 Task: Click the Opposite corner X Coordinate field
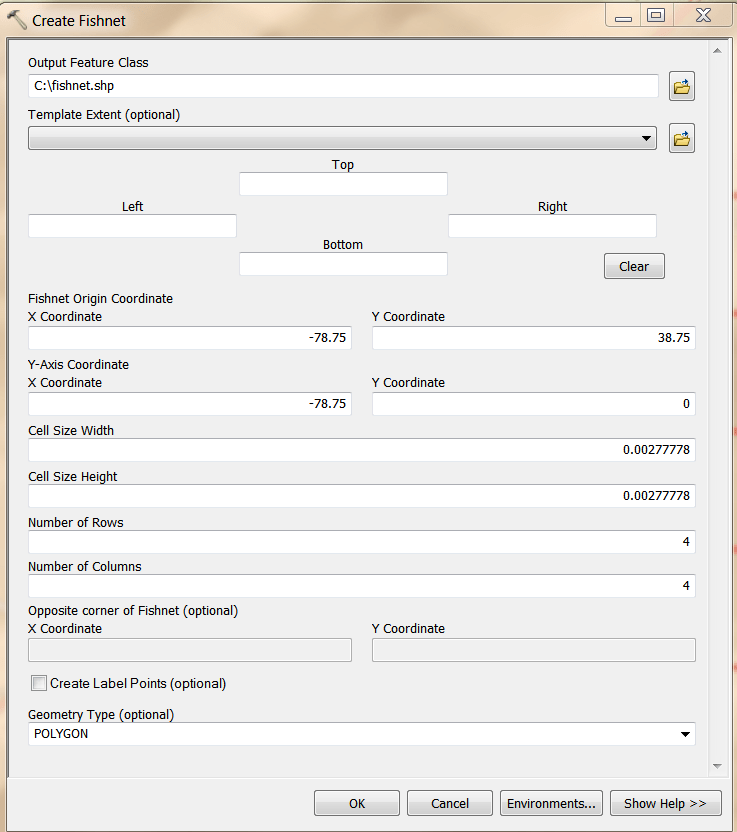[188, 649]
